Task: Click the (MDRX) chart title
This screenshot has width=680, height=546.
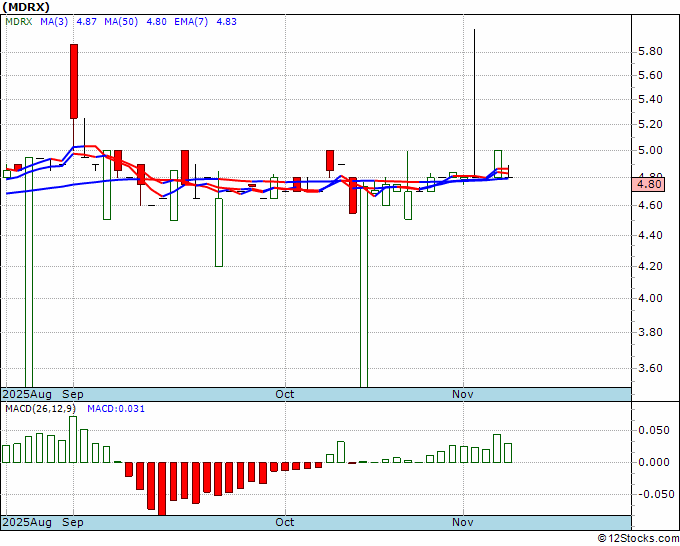Action: point(26,7)
